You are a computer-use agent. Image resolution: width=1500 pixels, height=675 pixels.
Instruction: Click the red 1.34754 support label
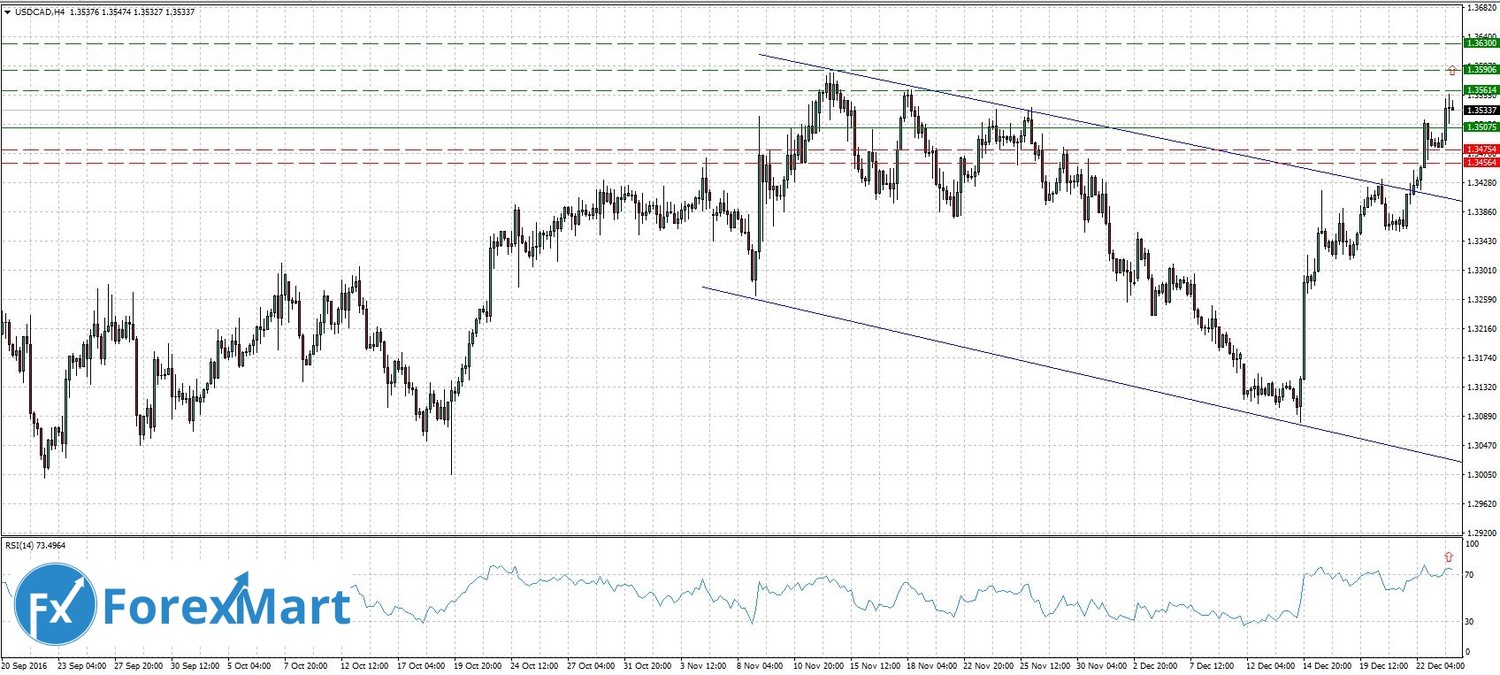pyautogui.click(x=1480, y=149)
